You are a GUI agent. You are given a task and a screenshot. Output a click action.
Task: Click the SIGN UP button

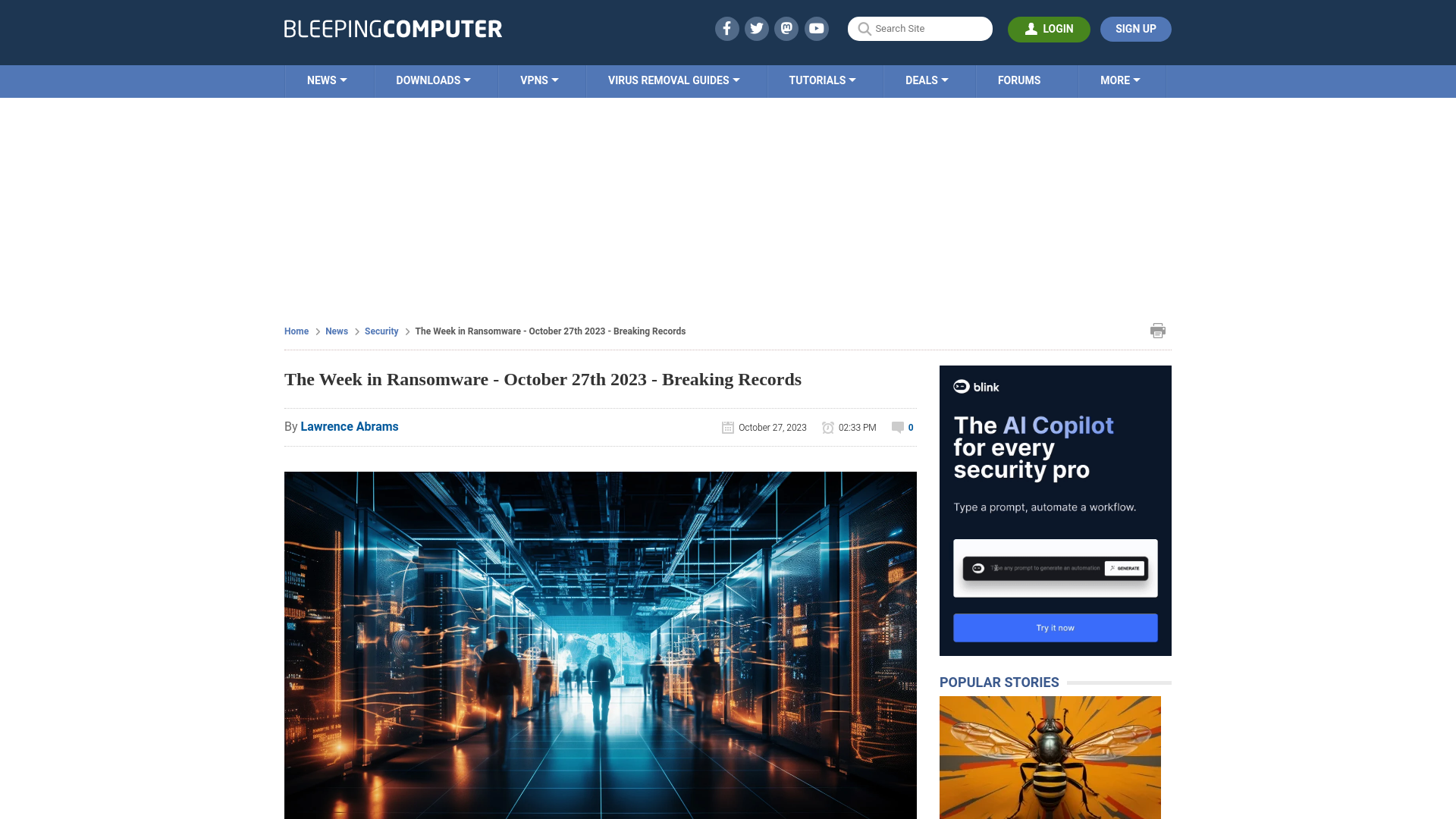(1136, 29)
